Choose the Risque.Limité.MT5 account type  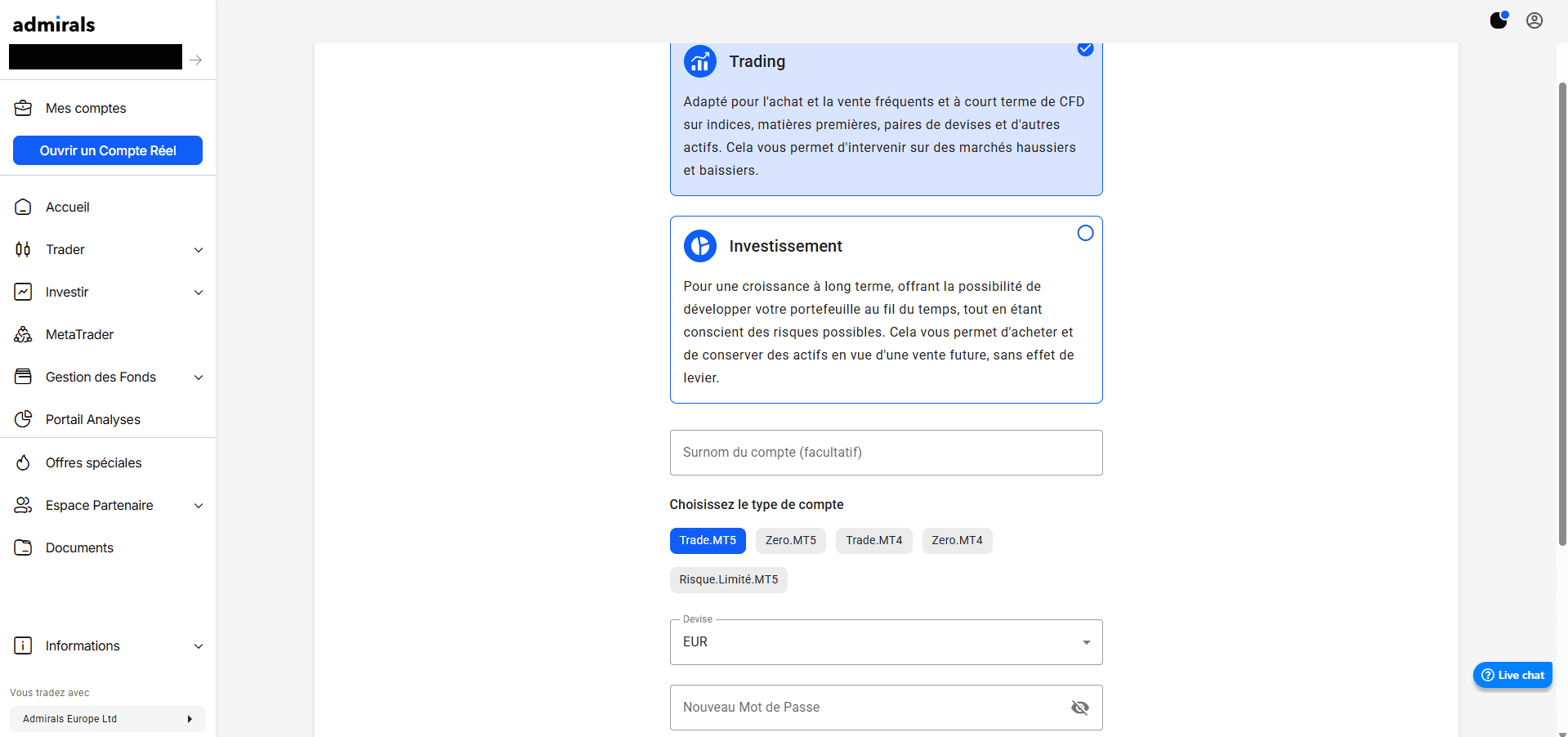tap(729, 580)
